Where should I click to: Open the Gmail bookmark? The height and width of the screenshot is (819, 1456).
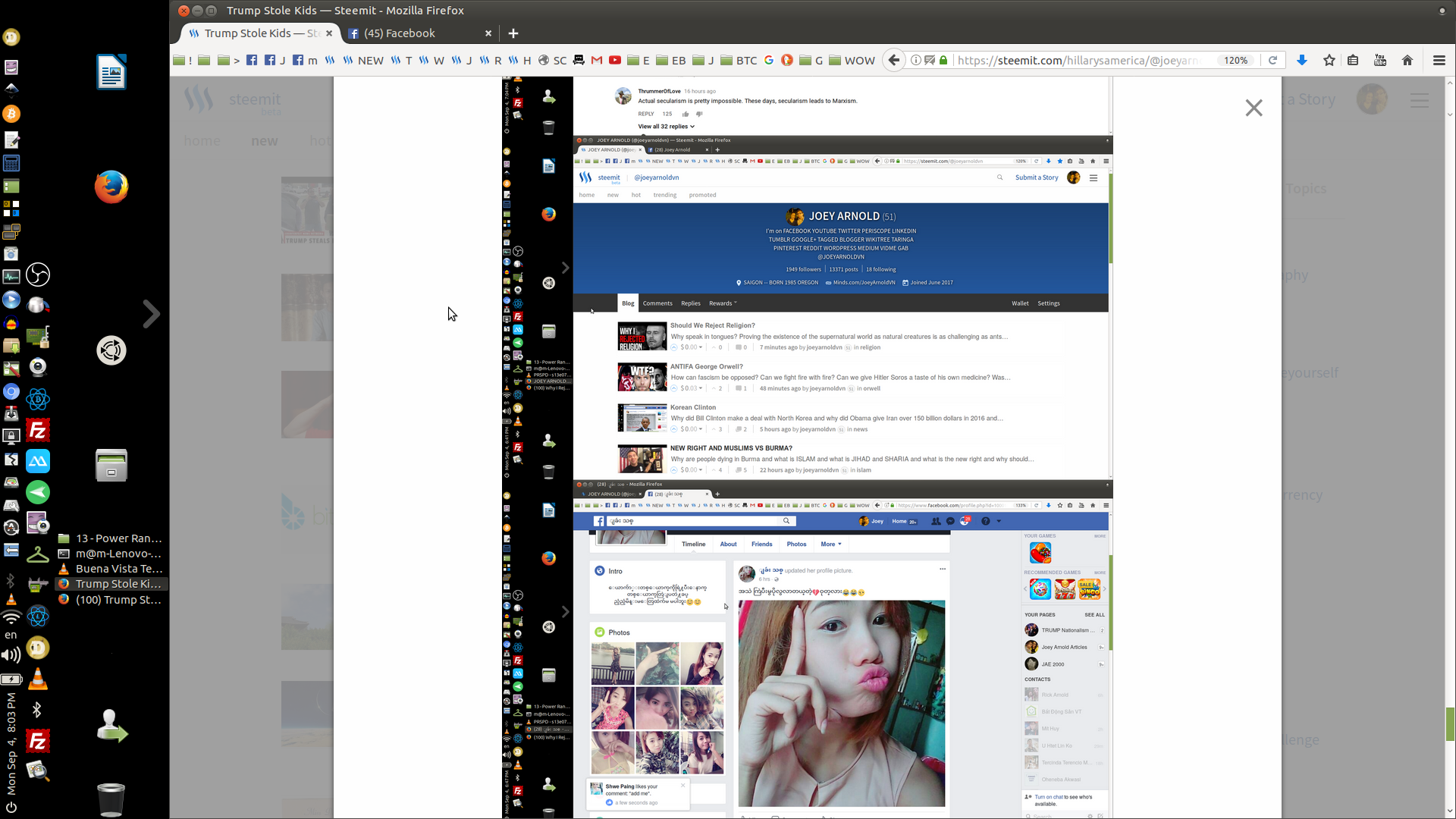(x=596, y=61)
